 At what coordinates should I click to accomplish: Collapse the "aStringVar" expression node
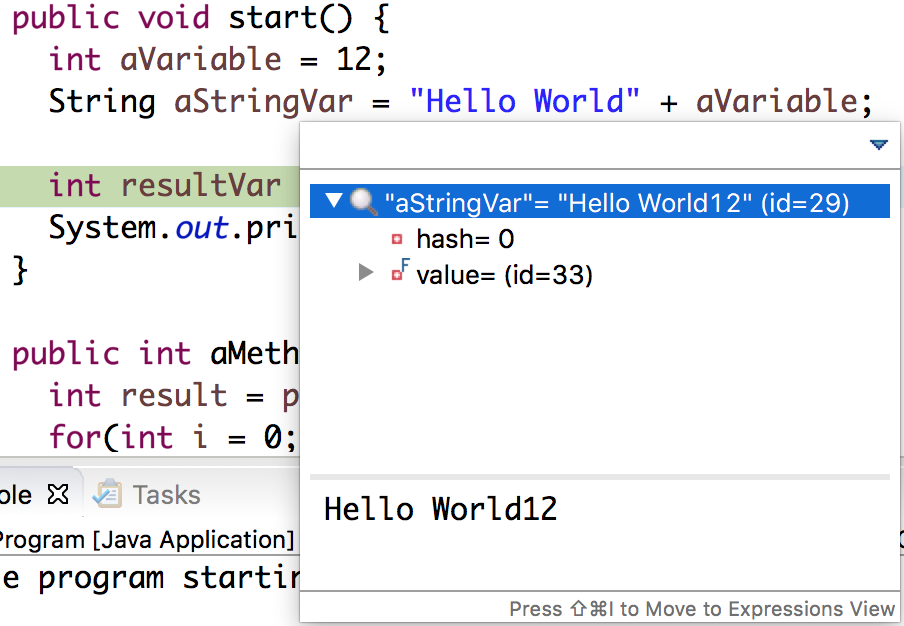pos(334,203)
